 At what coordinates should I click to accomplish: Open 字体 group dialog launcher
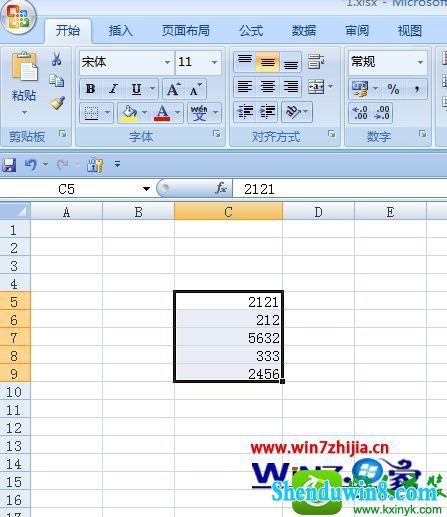(x=217, y=134)
